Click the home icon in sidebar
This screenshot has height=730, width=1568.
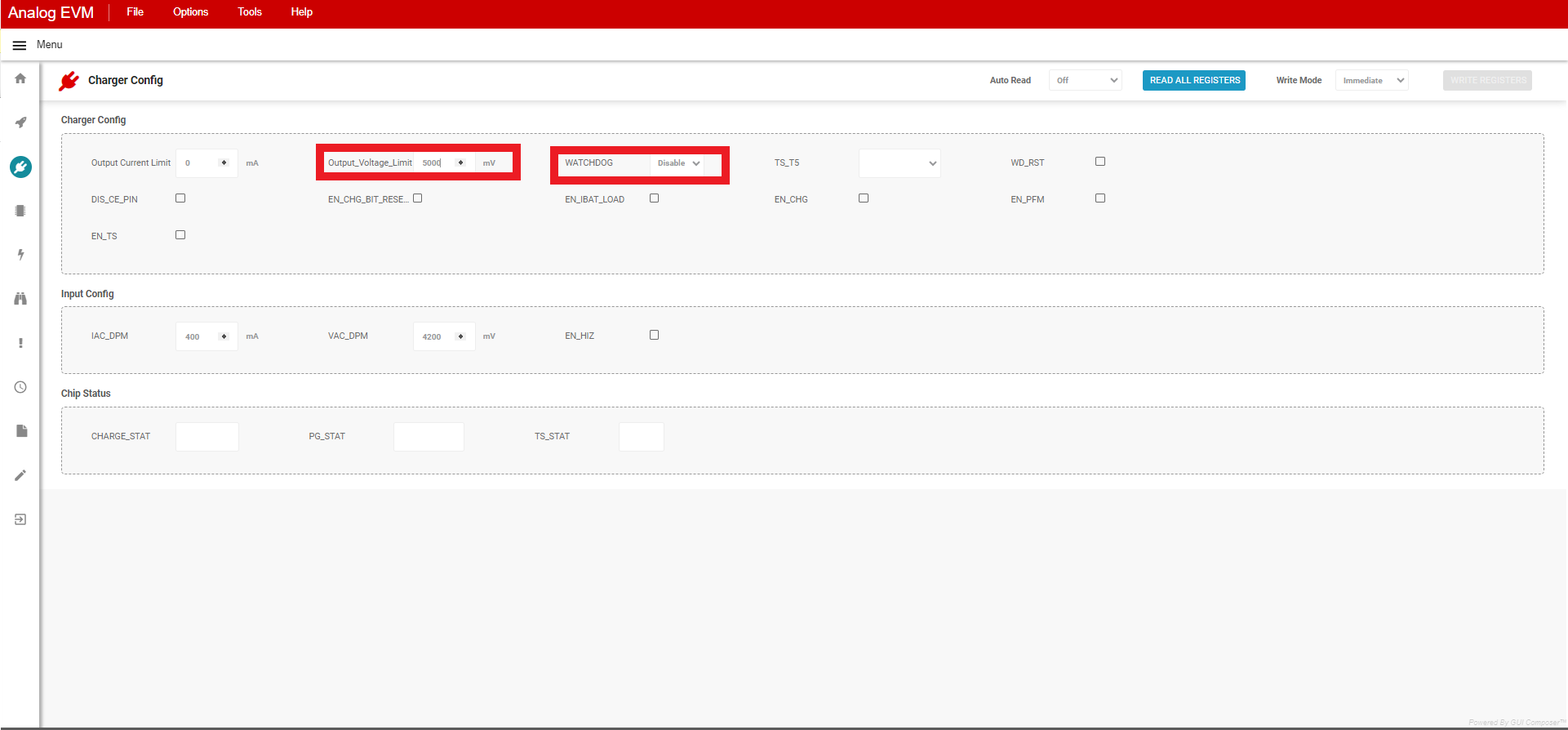(20, 78)
